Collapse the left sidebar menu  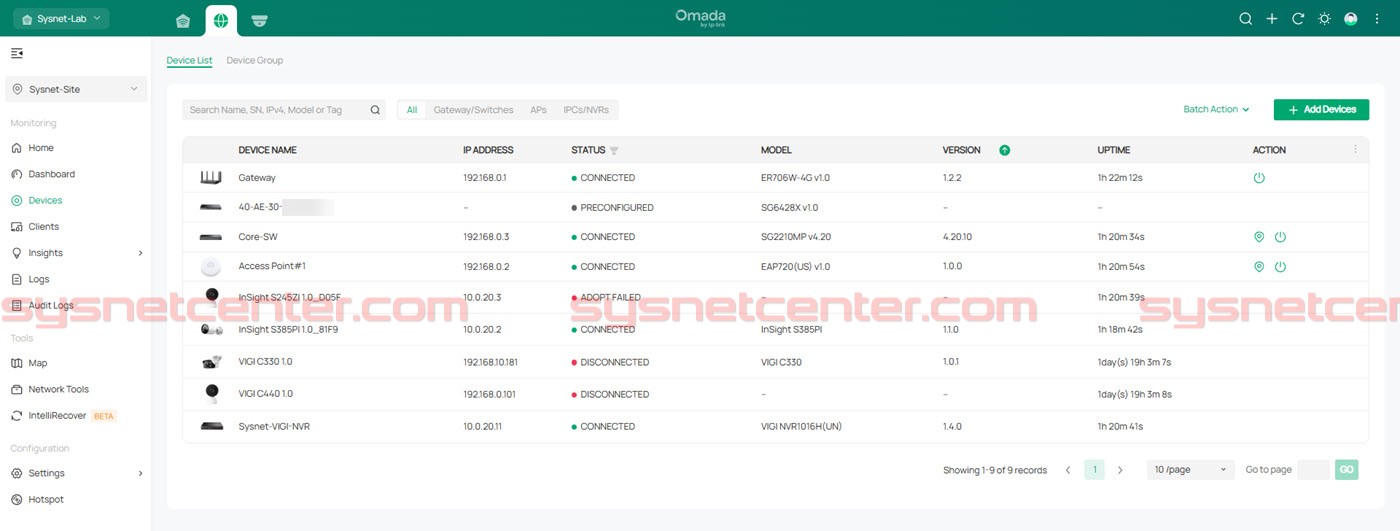(17, 53)
